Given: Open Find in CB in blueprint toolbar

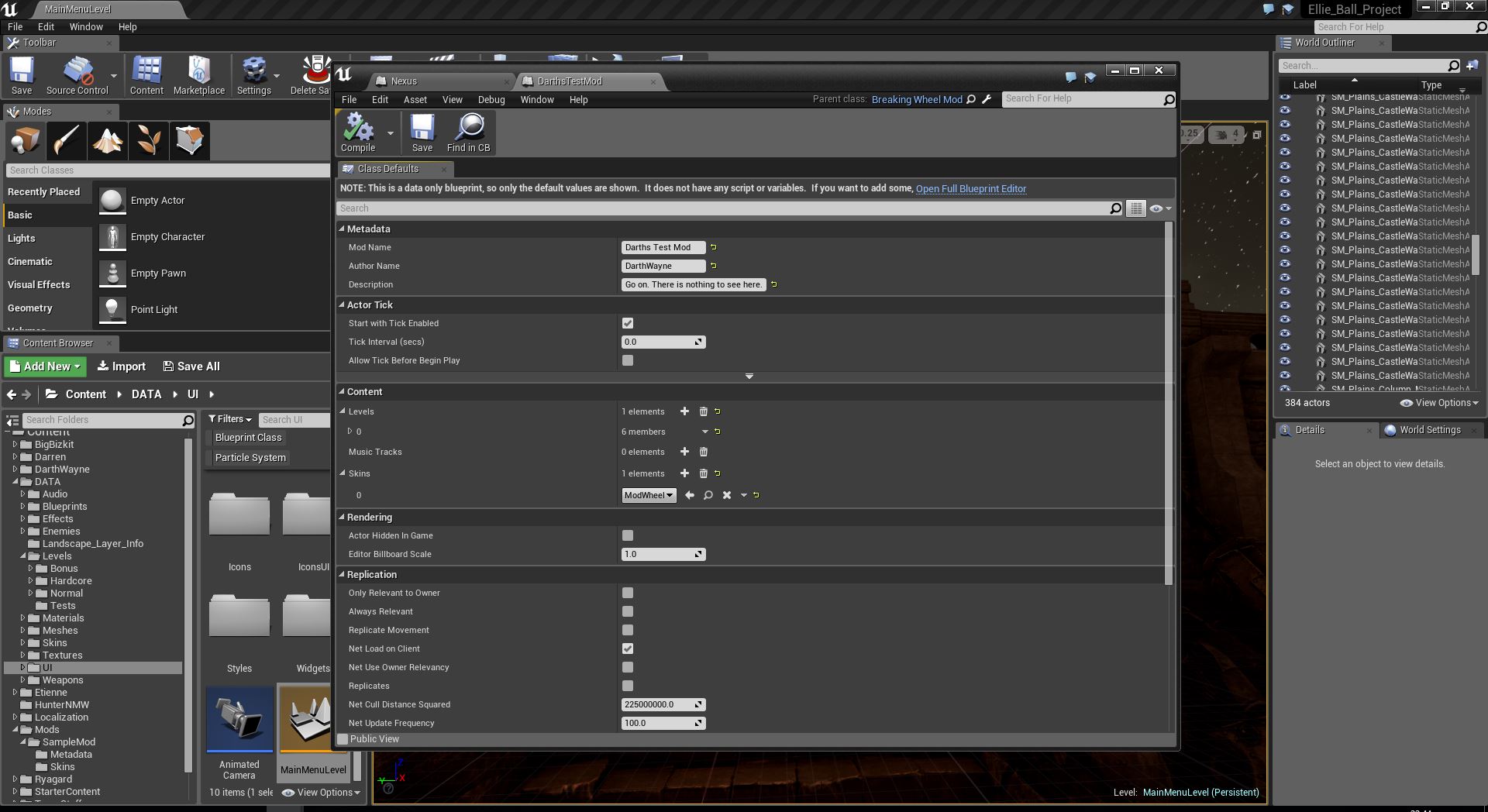Looking at the screenshot, I should click(x=469, y=132).
